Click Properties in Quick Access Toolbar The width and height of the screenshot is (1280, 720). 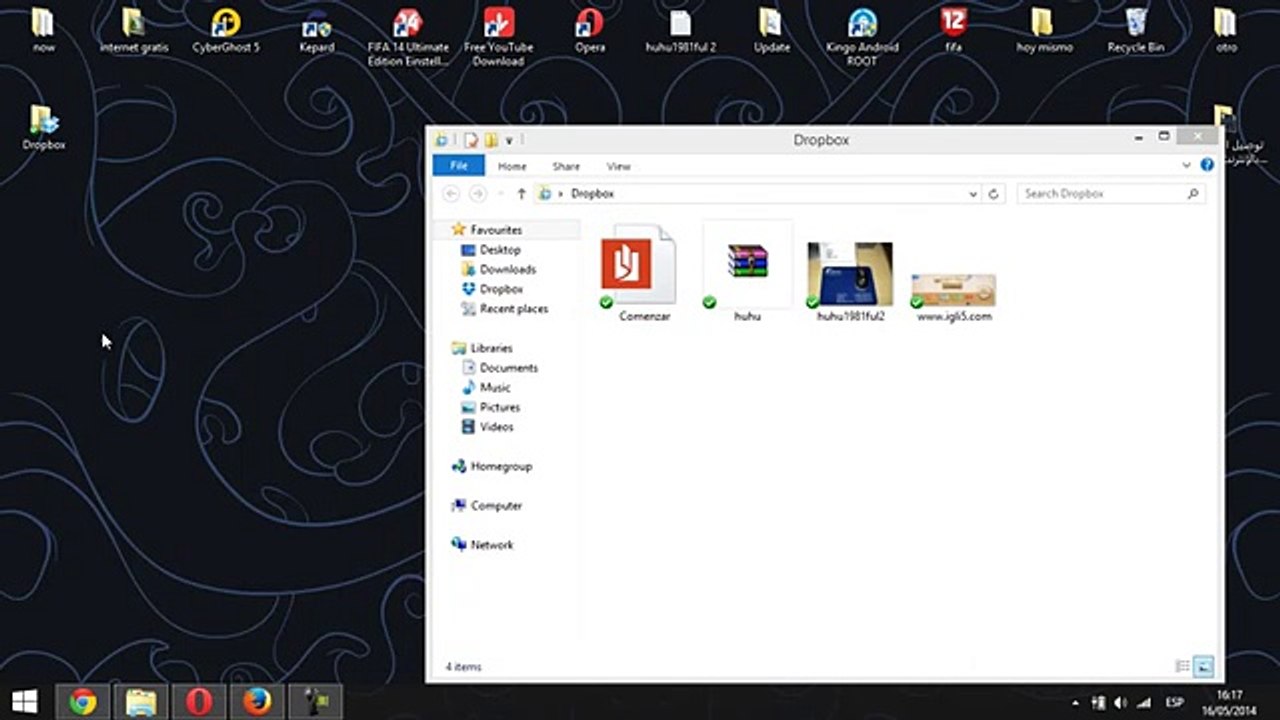click(x=471, y=141)
